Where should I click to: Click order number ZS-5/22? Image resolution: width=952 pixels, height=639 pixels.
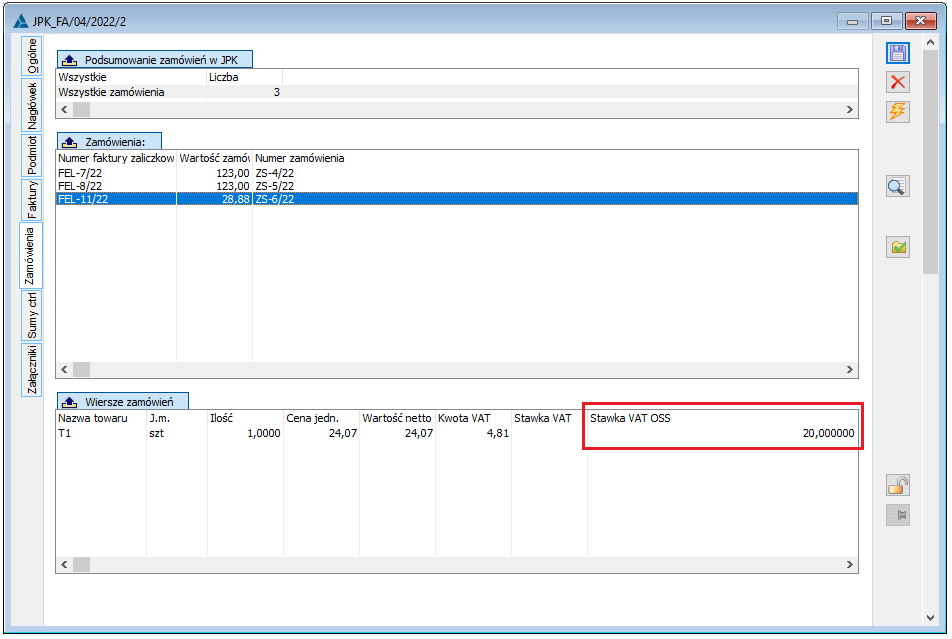(x=274, y=186)
